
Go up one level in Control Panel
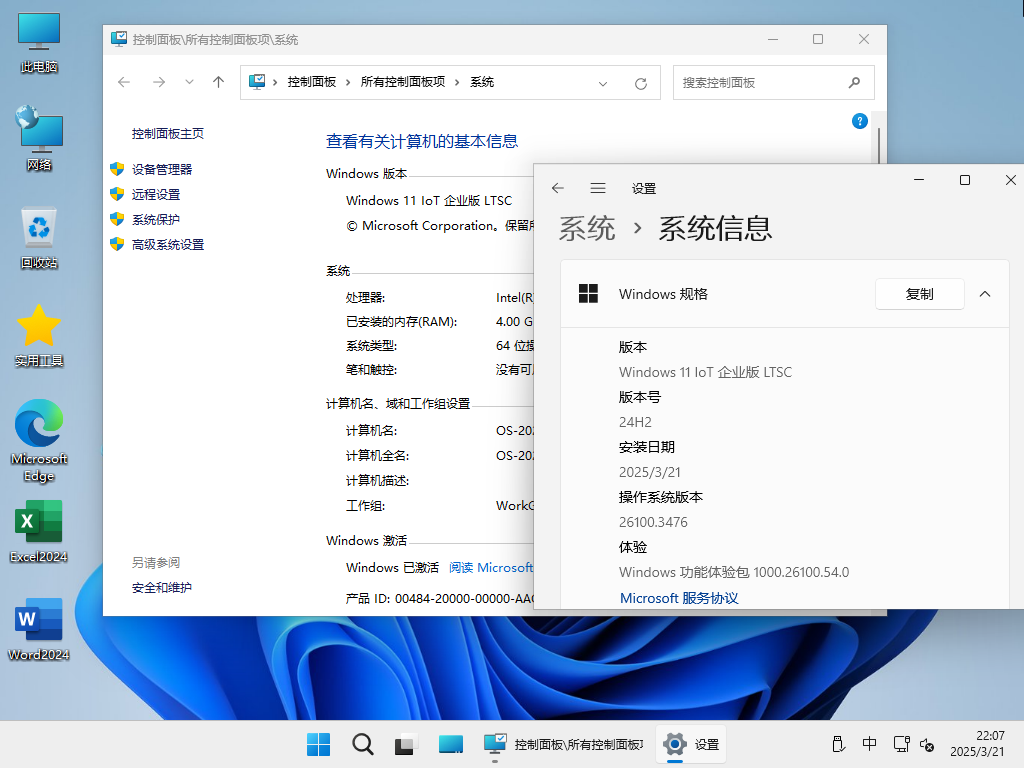point(218,82)
